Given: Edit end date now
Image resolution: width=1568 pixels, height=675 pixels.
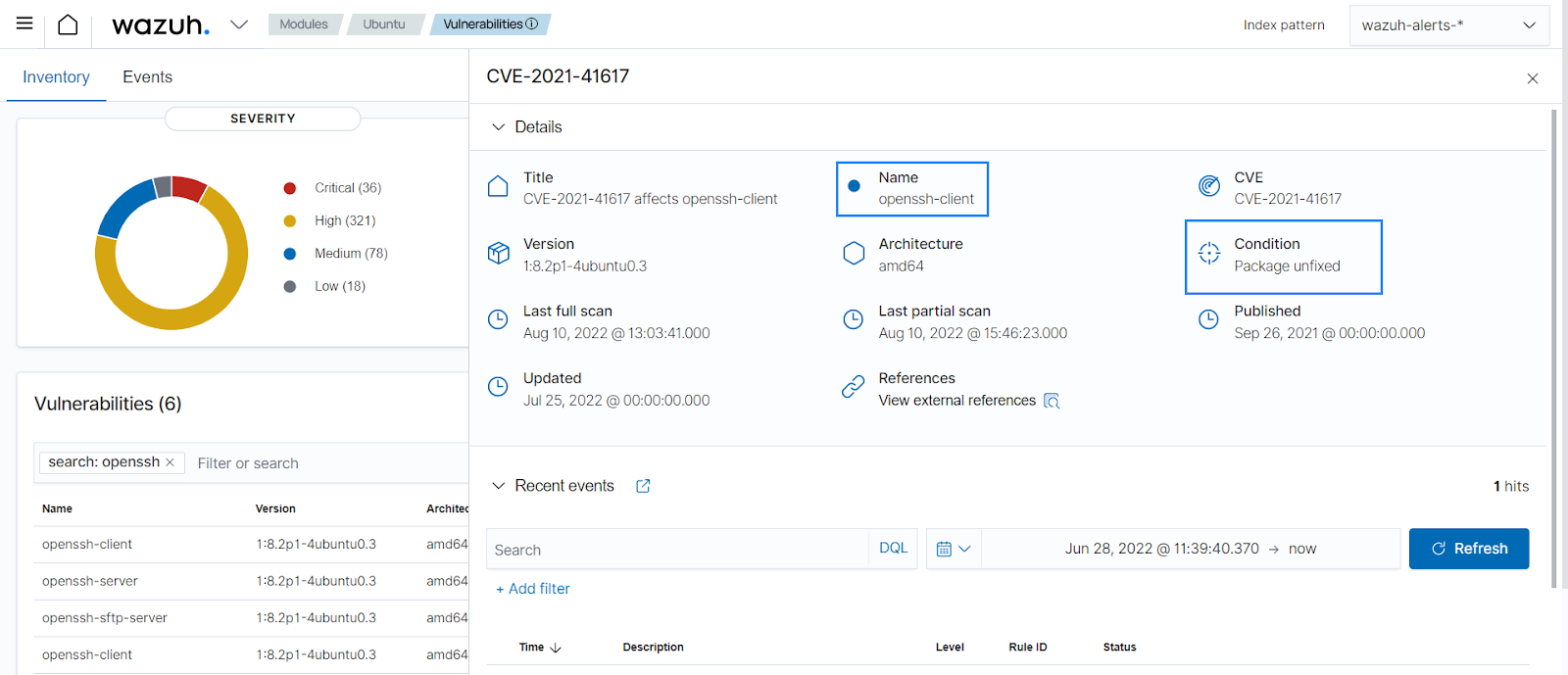Looking at the screenshot, I should pyautogui.click(x=1302, y=550).
